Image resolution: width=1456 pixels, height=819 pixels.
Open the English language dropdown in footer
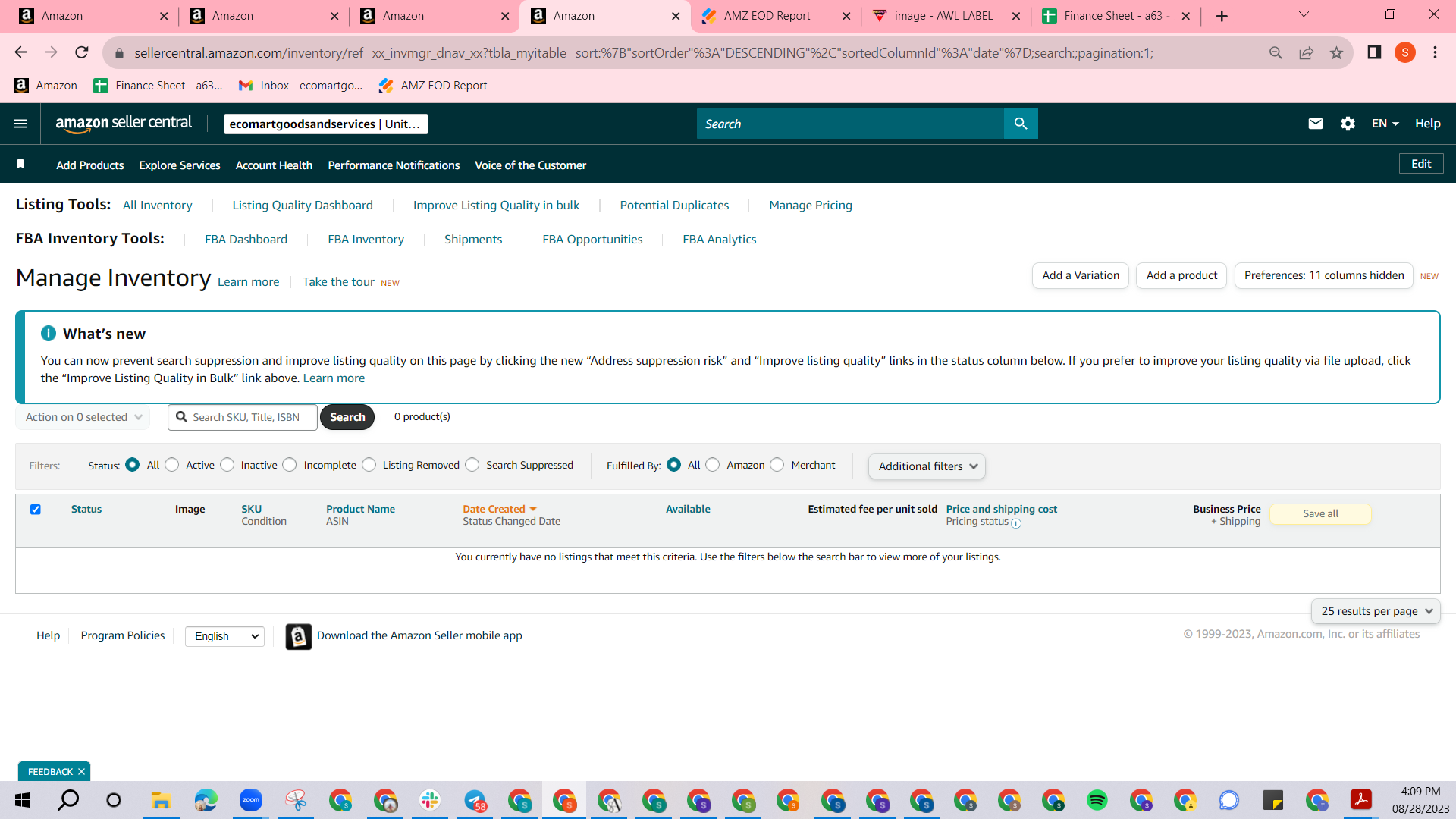pyautogui.click(x=224, y=636)
